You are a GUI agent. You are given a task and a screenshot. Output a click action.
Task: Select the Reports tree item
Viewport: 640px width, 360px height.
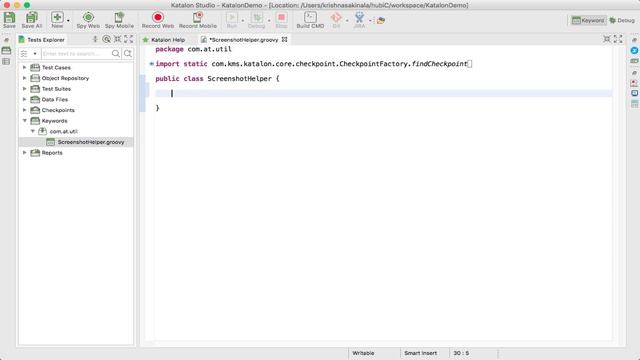pyautogui.click(x=52, y=153)
